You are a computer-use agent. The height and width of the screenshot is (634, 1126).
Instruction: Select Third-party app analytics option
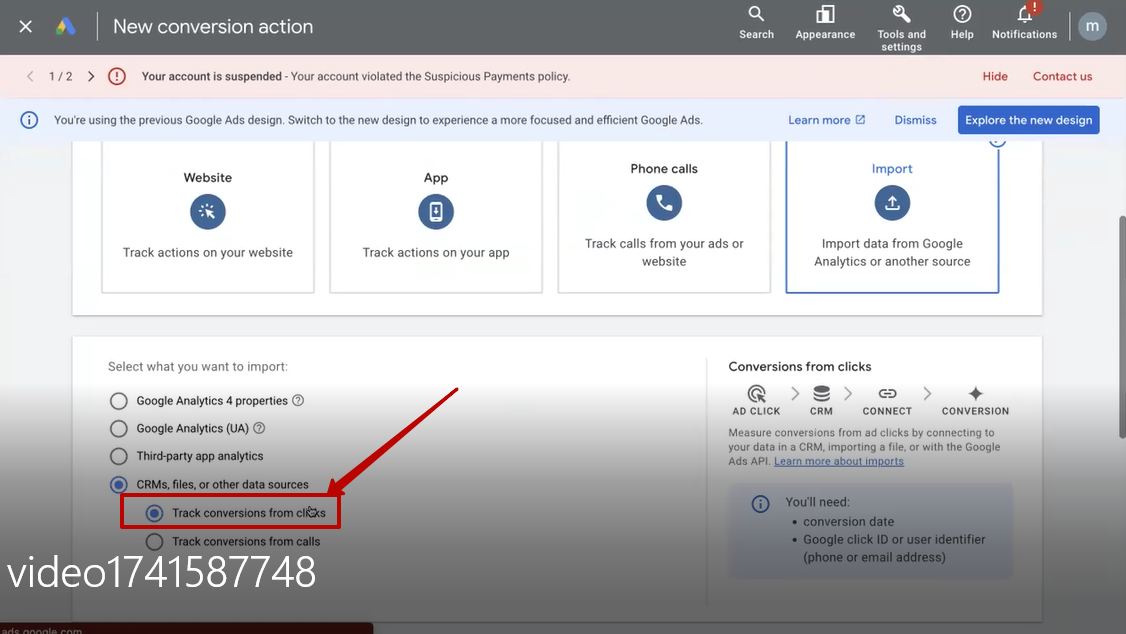click(x=118, y=456)
